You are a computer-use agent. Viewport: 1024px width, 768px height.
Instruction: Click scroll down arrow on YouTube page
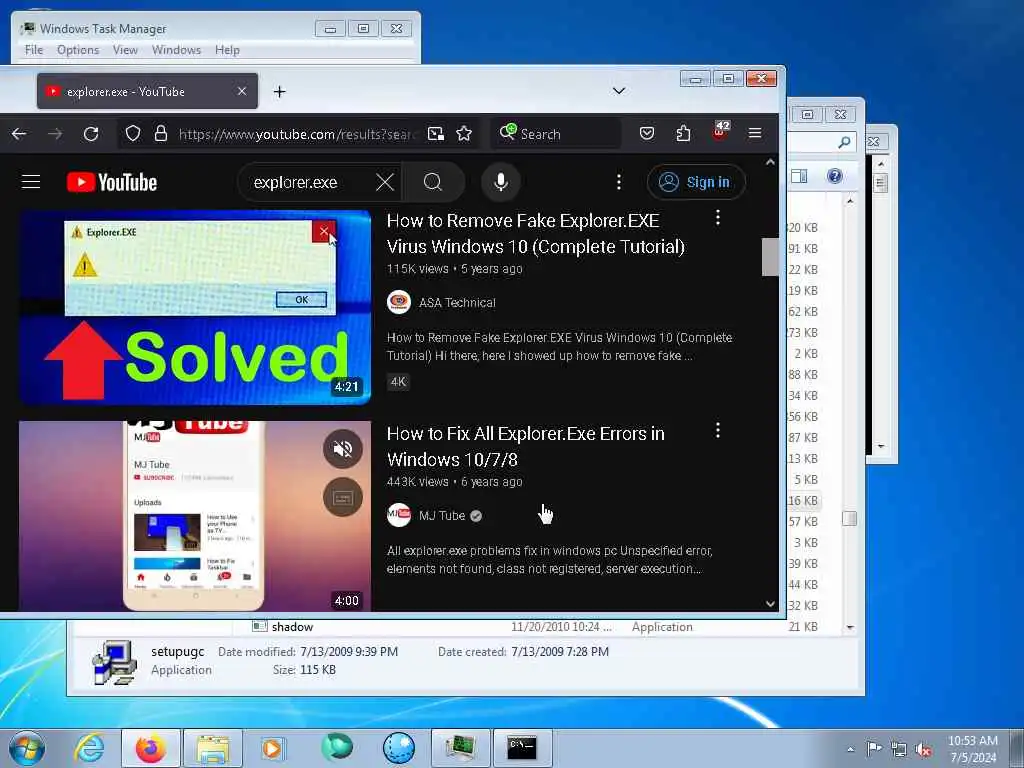(770, 604)
